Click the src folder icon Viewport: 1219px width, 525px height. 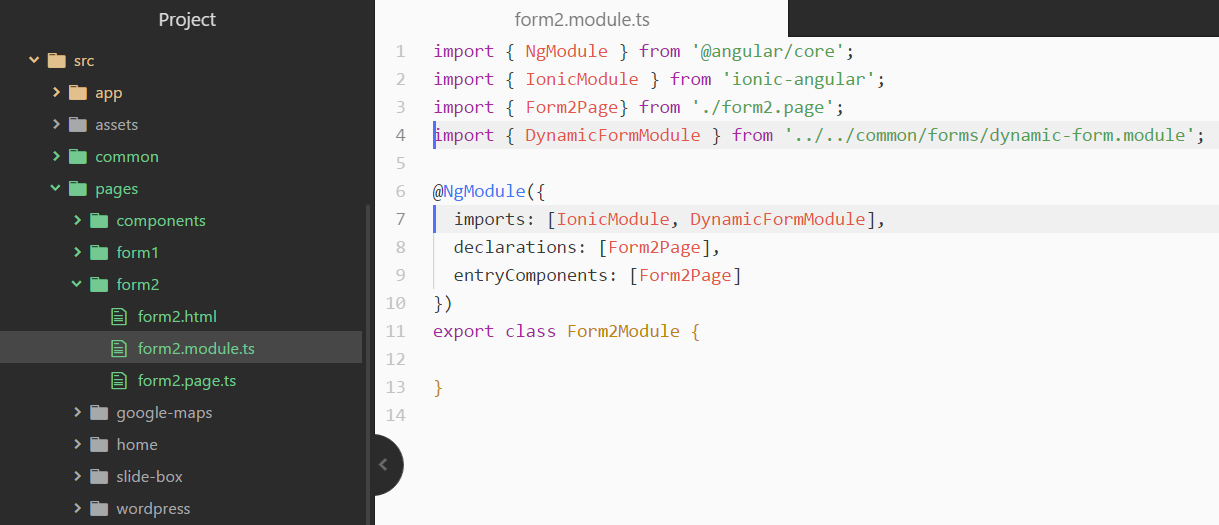(x=57, y=61)
